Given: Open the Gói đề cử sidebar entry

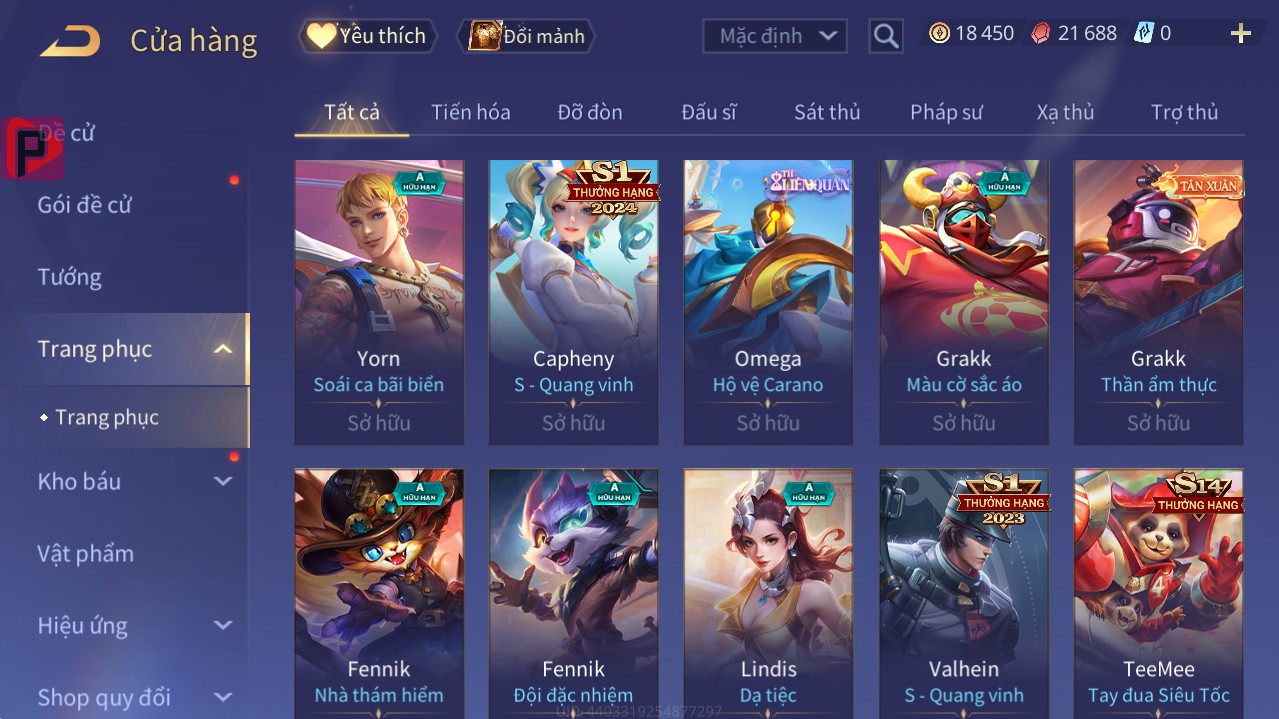Looking at the screenshot, I should 85,205.
